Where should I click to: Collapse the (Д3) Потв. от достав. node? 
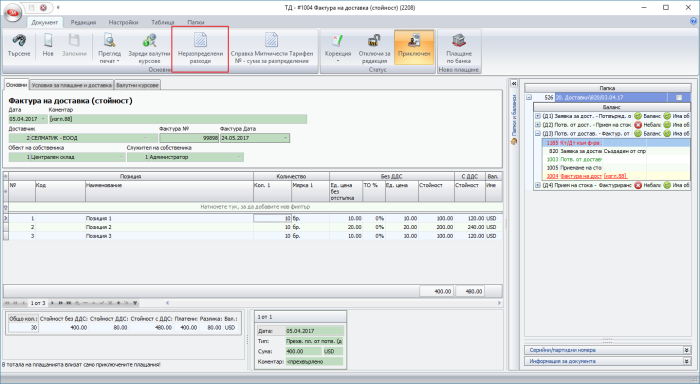point(538,134)
